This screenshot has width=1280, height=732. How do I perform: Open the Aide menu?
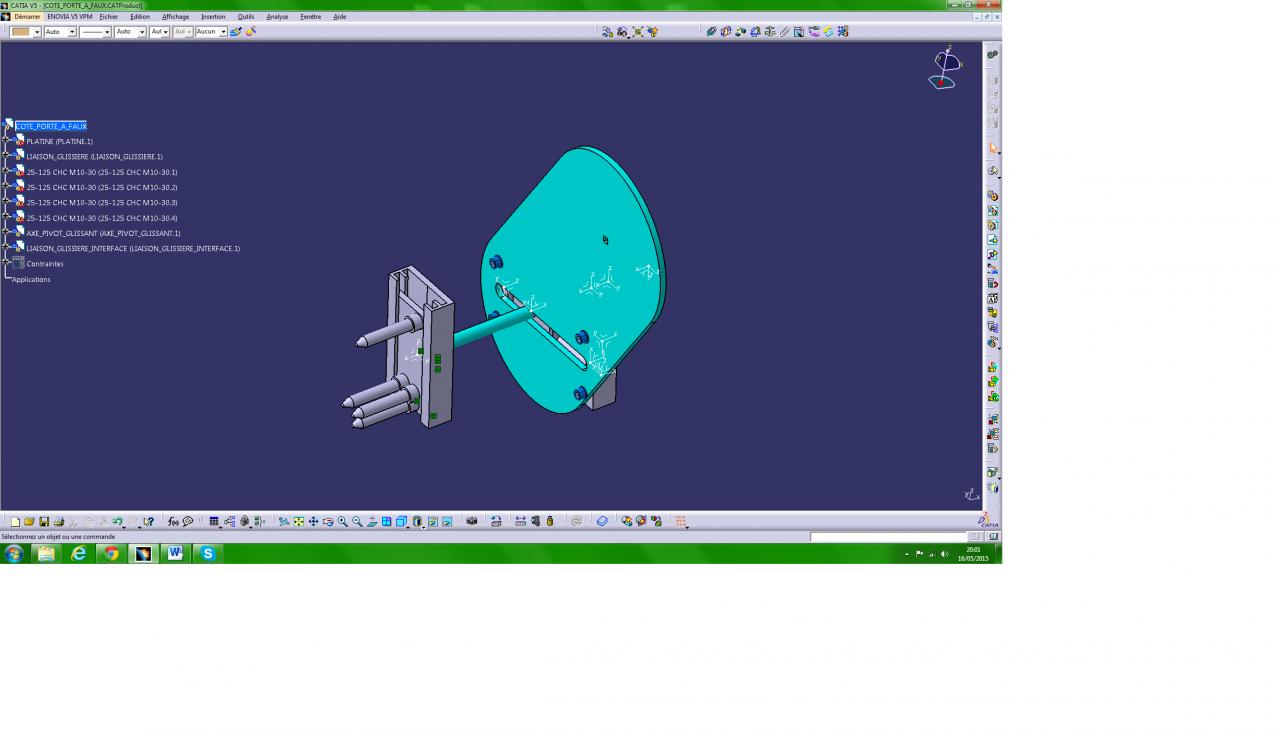click(x=340, y=17)
